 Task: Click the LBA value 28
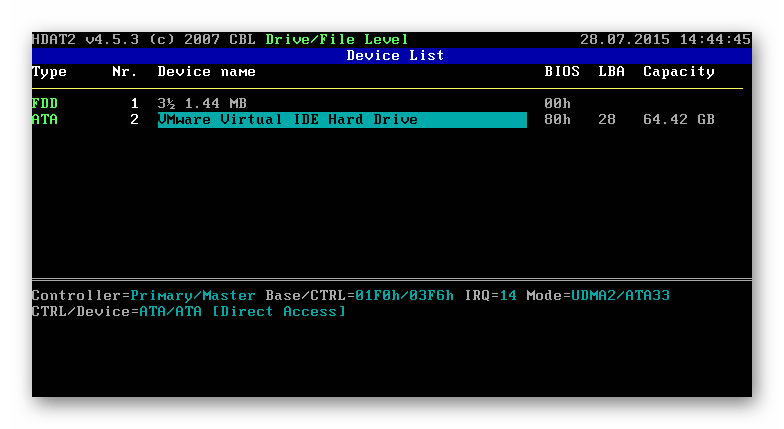[607, 120]
